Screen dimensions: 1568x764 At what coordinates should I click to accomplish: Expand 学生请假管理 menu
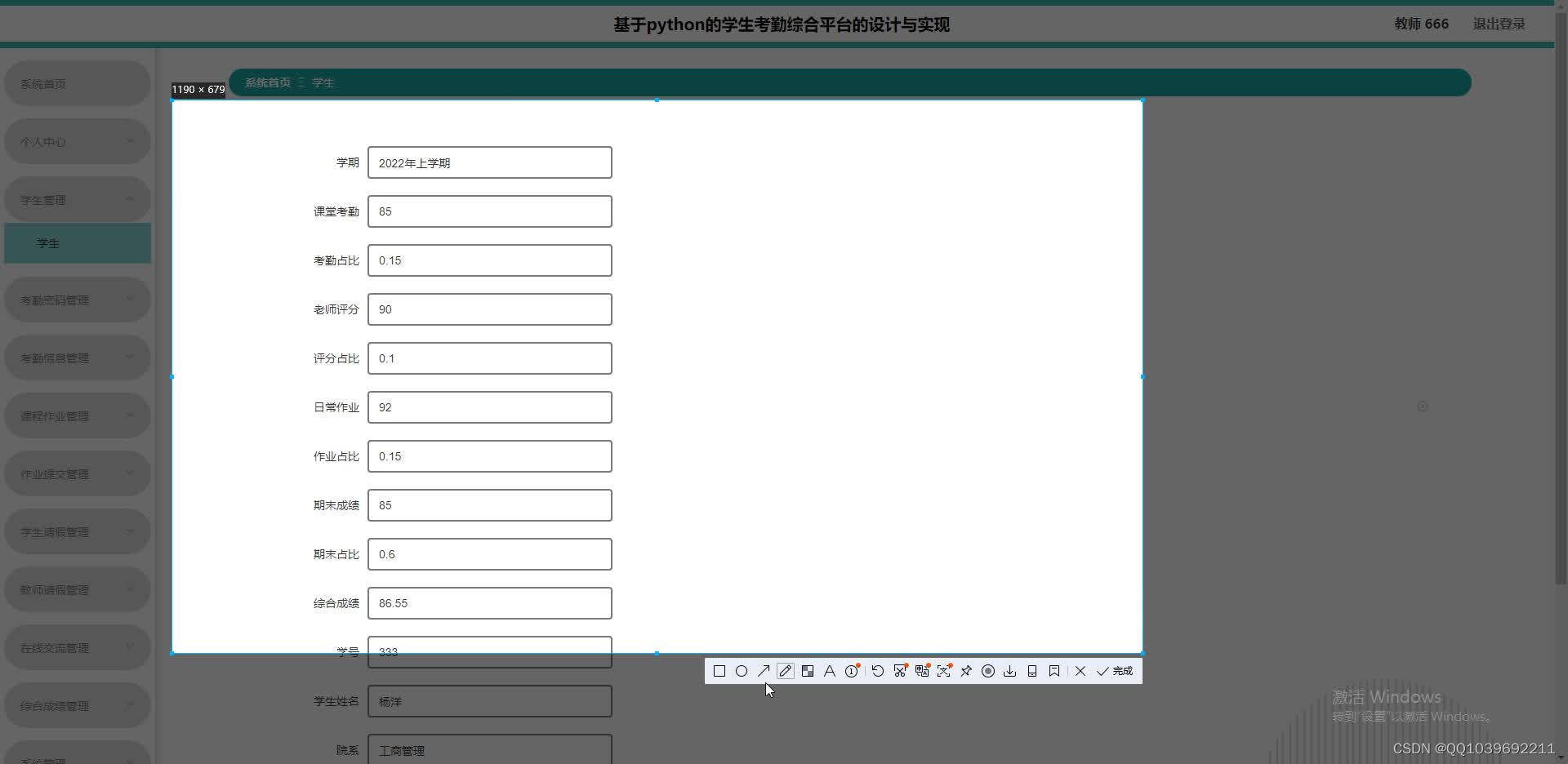(x=78, y=531)
